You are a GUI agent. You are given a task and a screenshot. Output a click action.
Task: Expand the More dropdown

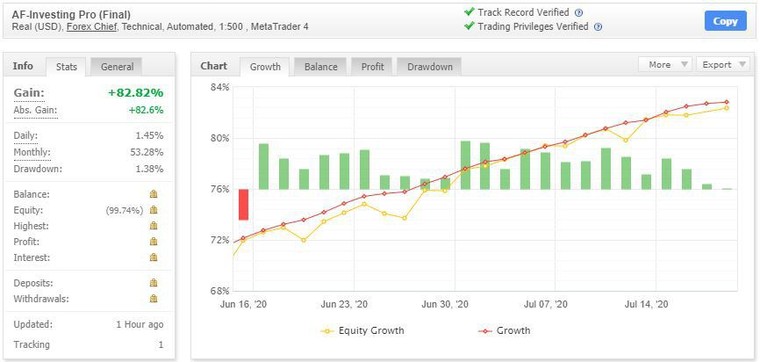[665, 64]
